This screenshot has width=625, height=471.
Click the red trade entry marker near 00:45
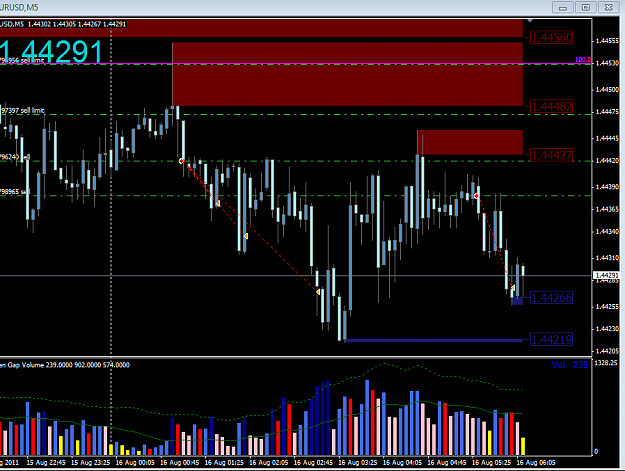[x=181, y=161]
